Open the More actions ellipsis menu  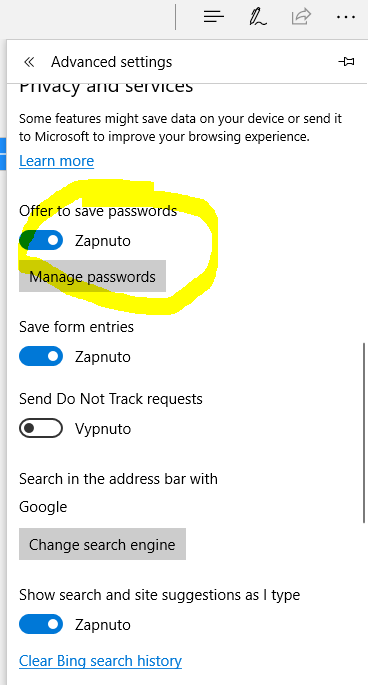coord(346,17)
